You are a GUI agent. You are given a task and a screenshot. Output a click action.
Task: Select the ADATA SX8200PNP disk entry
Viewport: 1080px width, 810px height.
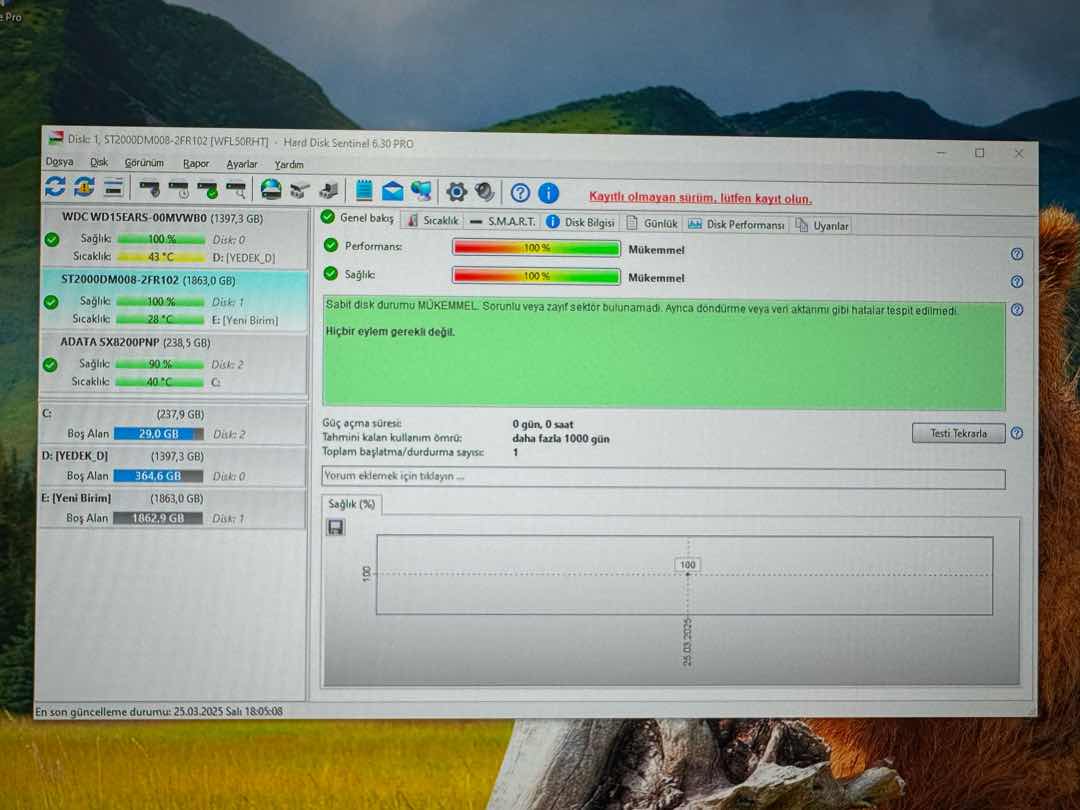coord(174,362)
